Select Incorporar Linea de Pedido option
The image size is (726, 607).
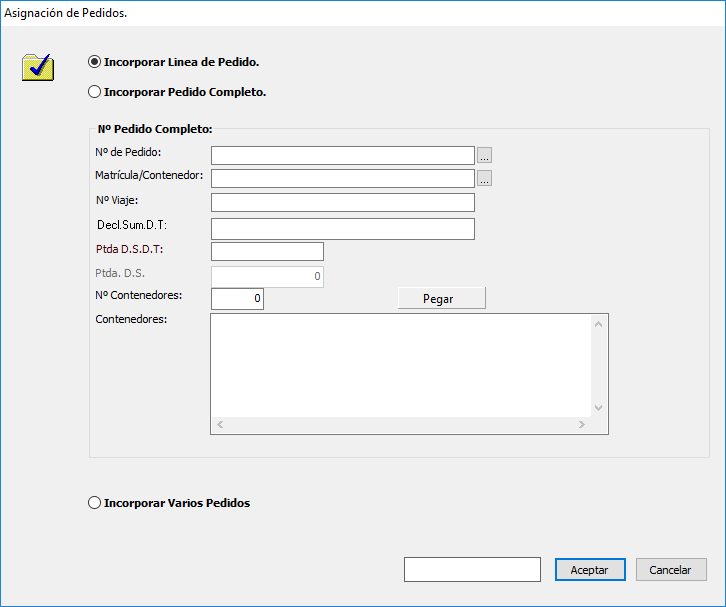click(x=95, y=62)
